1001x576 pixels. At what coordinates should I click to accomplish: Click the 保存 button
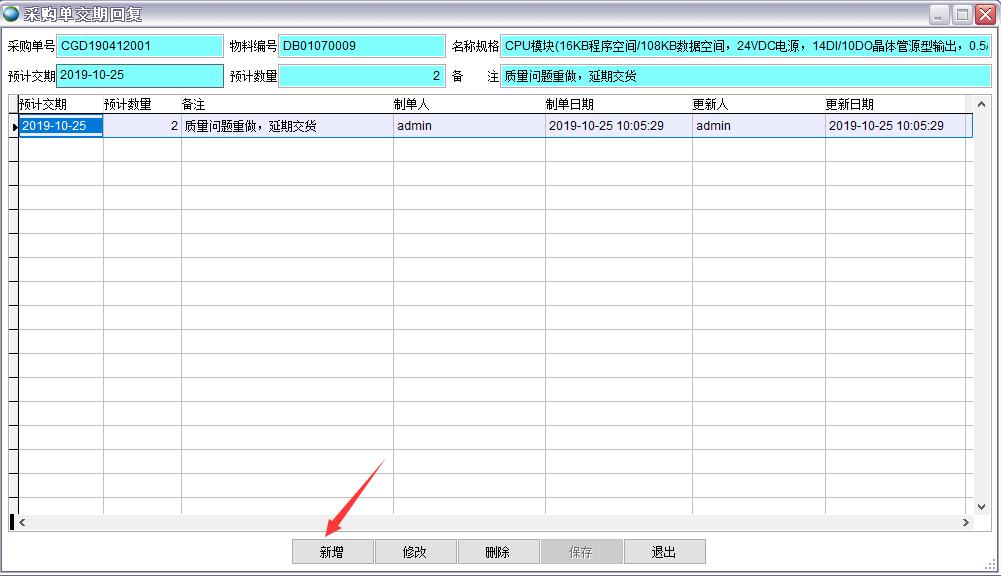[581, 551]
